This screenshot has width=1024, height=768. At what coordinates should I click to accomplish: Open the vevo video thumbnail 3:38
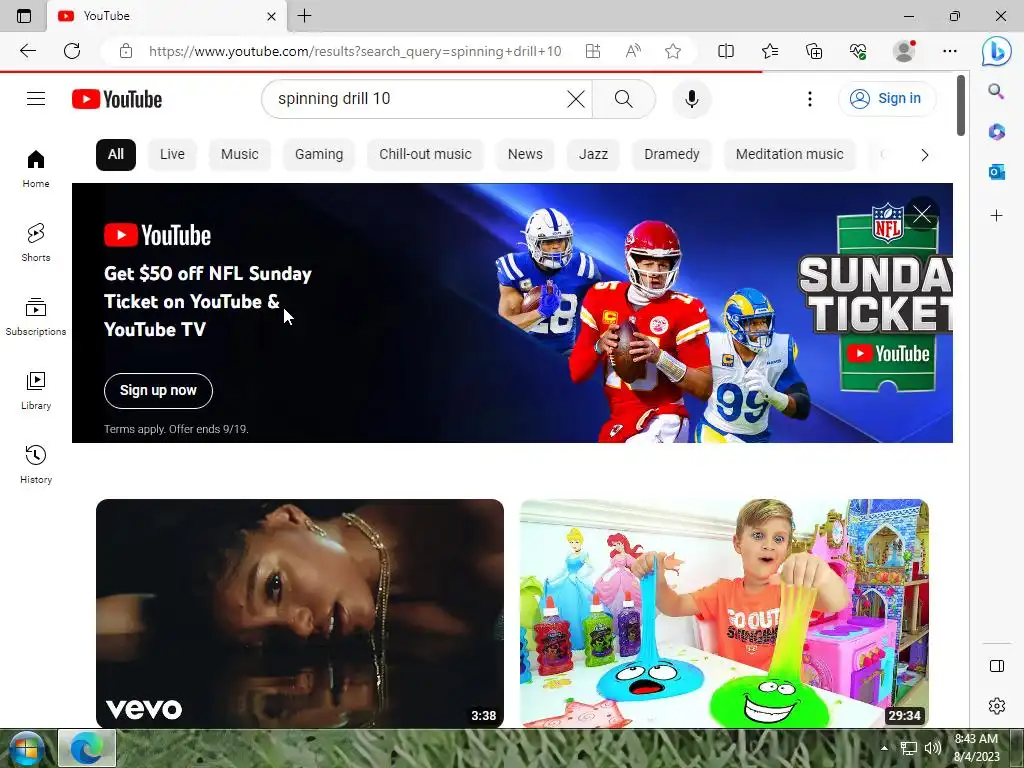(x=300, y=613)
